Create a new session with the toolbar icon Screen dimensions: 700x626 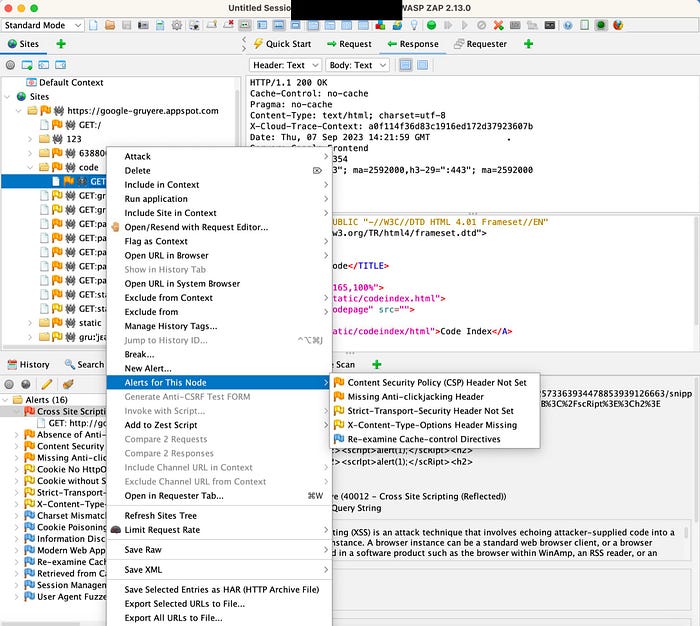(x=93, y=25)
